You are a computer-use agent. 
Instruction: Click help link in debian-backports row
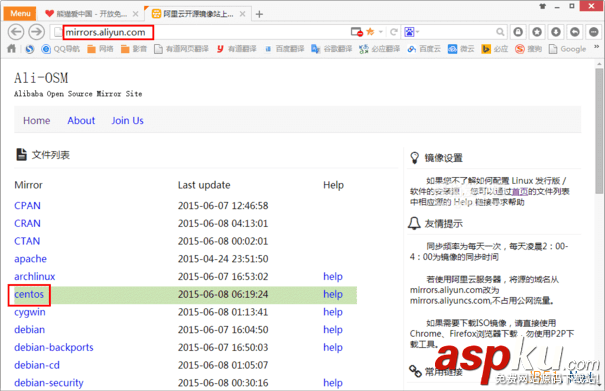tap(333, 347)
